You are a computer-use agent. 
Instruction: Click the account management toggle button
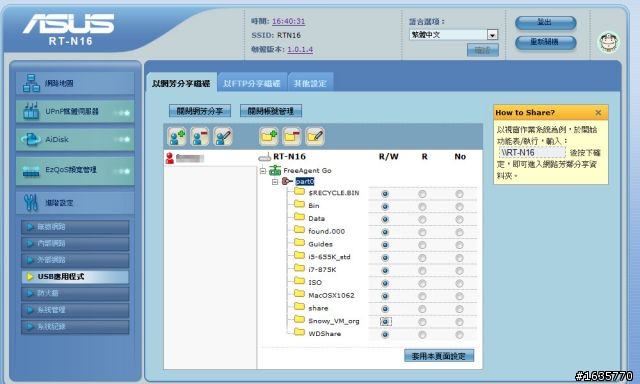pyautogui.click(x=271, y=111)
